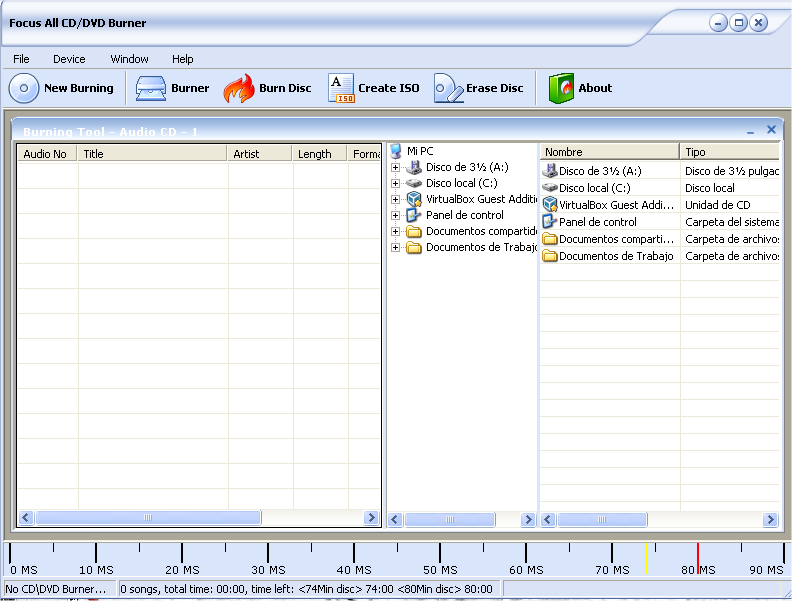Click 'No CD\DVD Burner...' status panel
Viewport: 792px width, 601px height.
click(60, 589)
